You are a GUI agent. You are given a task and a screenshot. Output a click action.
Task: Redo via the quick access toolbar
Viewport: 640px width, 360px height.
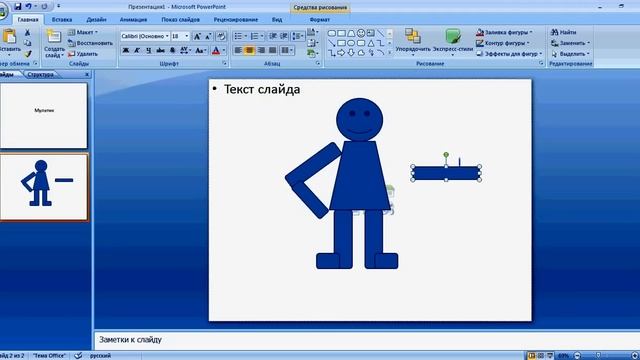pos(44,7)
